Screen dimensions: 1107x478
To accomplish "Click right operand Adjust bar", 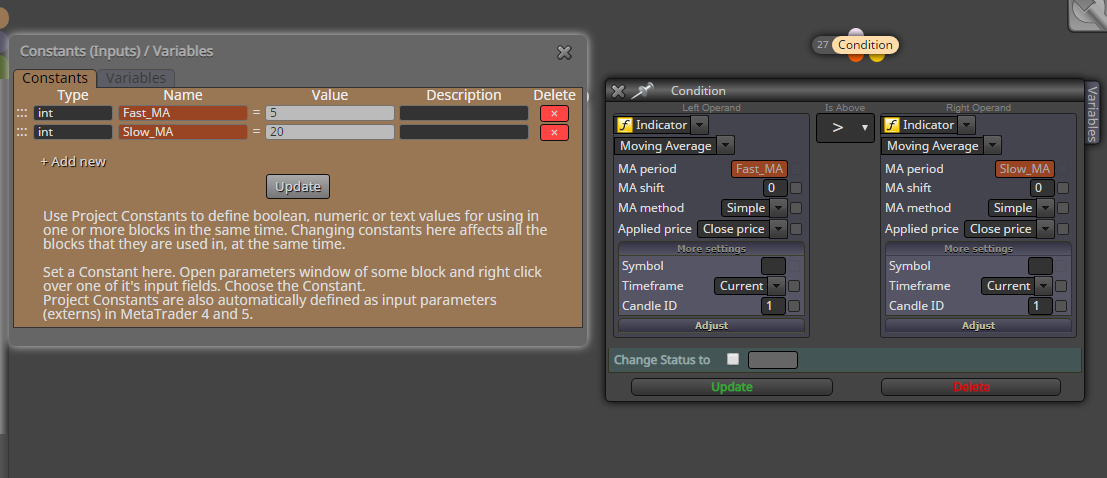I will coord(978,325).
